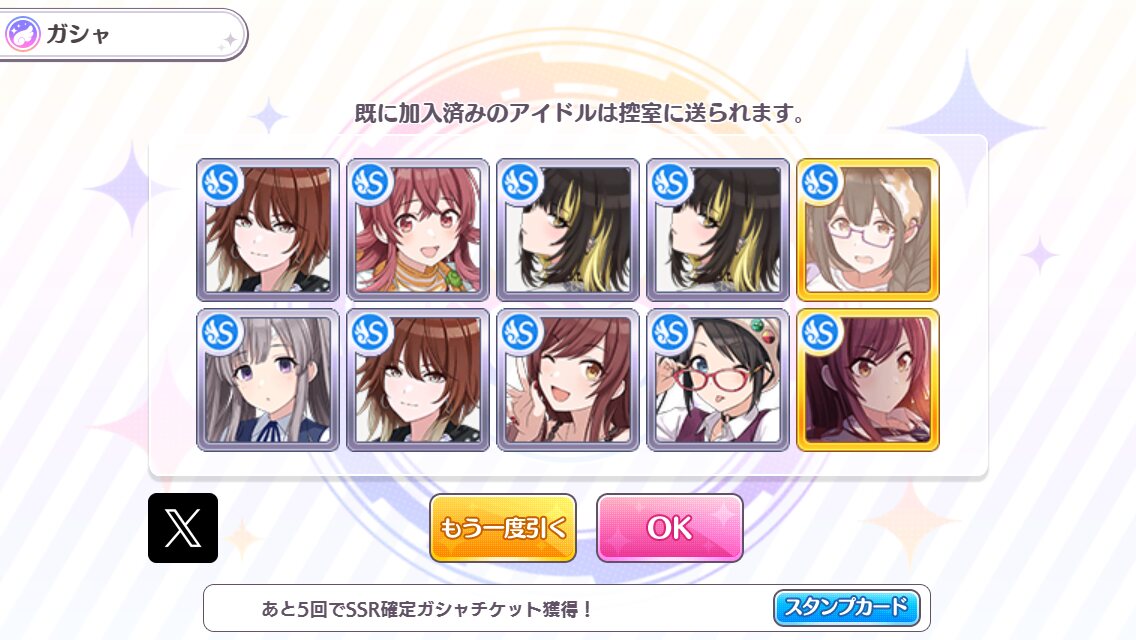Click the S rarity badge on silver-haired card

(x=221, y=333)
